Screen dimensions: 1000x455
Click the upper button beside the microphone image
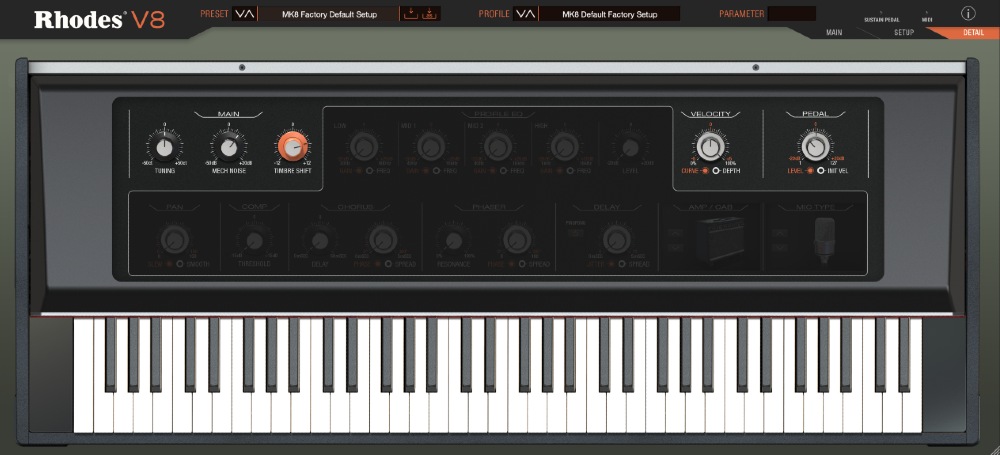click(x=779, y=232)
